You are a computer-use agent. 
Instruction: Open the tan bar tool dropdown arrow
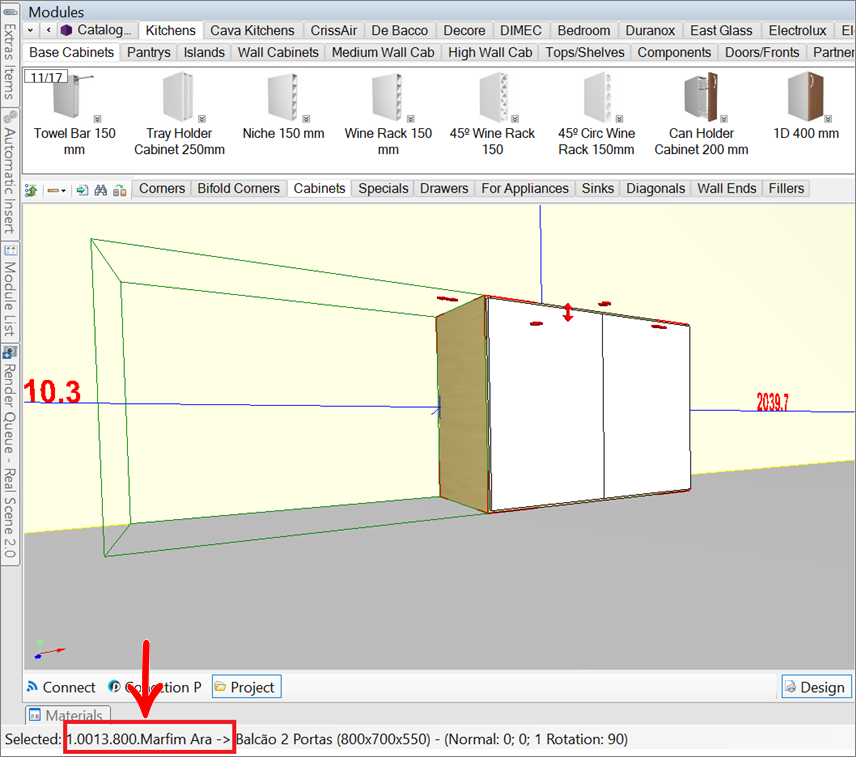[x=63, y=191]
